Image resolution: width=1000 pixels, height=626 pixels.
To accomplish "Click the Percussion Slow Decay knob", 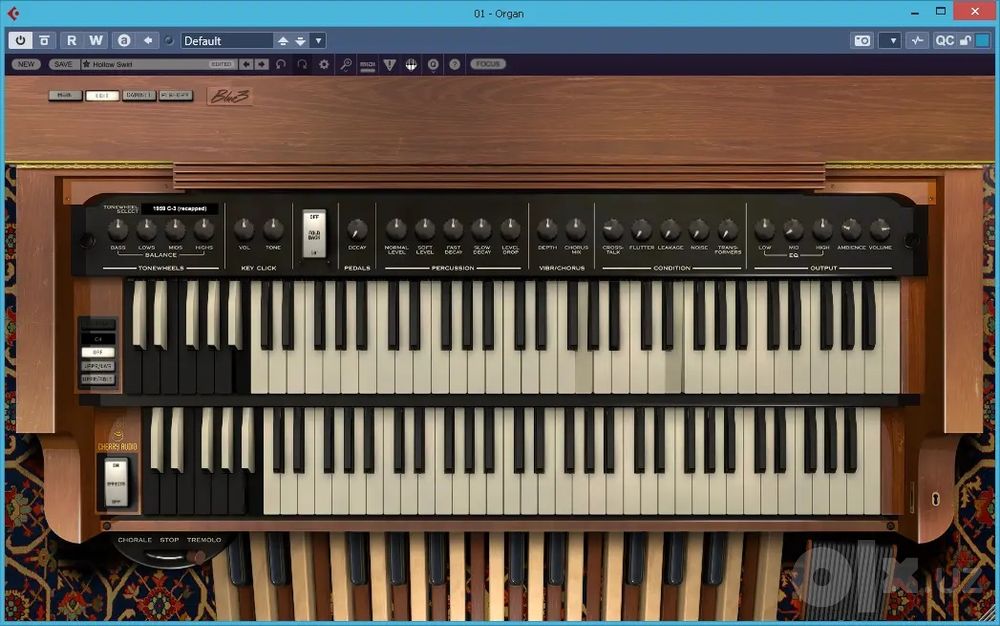I will (x=482, y=229).
